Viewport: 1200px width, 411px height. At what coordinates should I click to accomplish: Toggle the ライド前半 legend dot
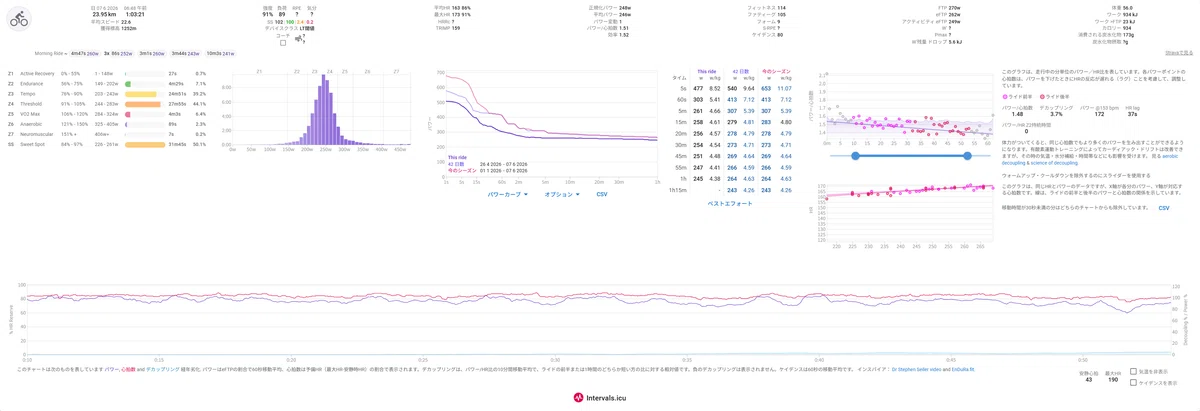1005,97
